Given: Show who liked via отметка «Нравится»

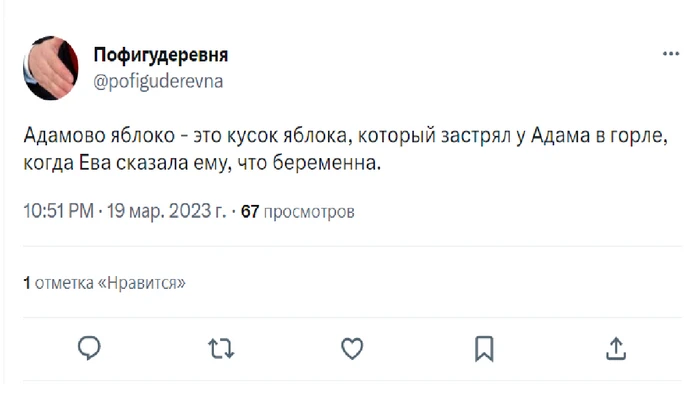Looking at the screenshot, I should [110, 283].
